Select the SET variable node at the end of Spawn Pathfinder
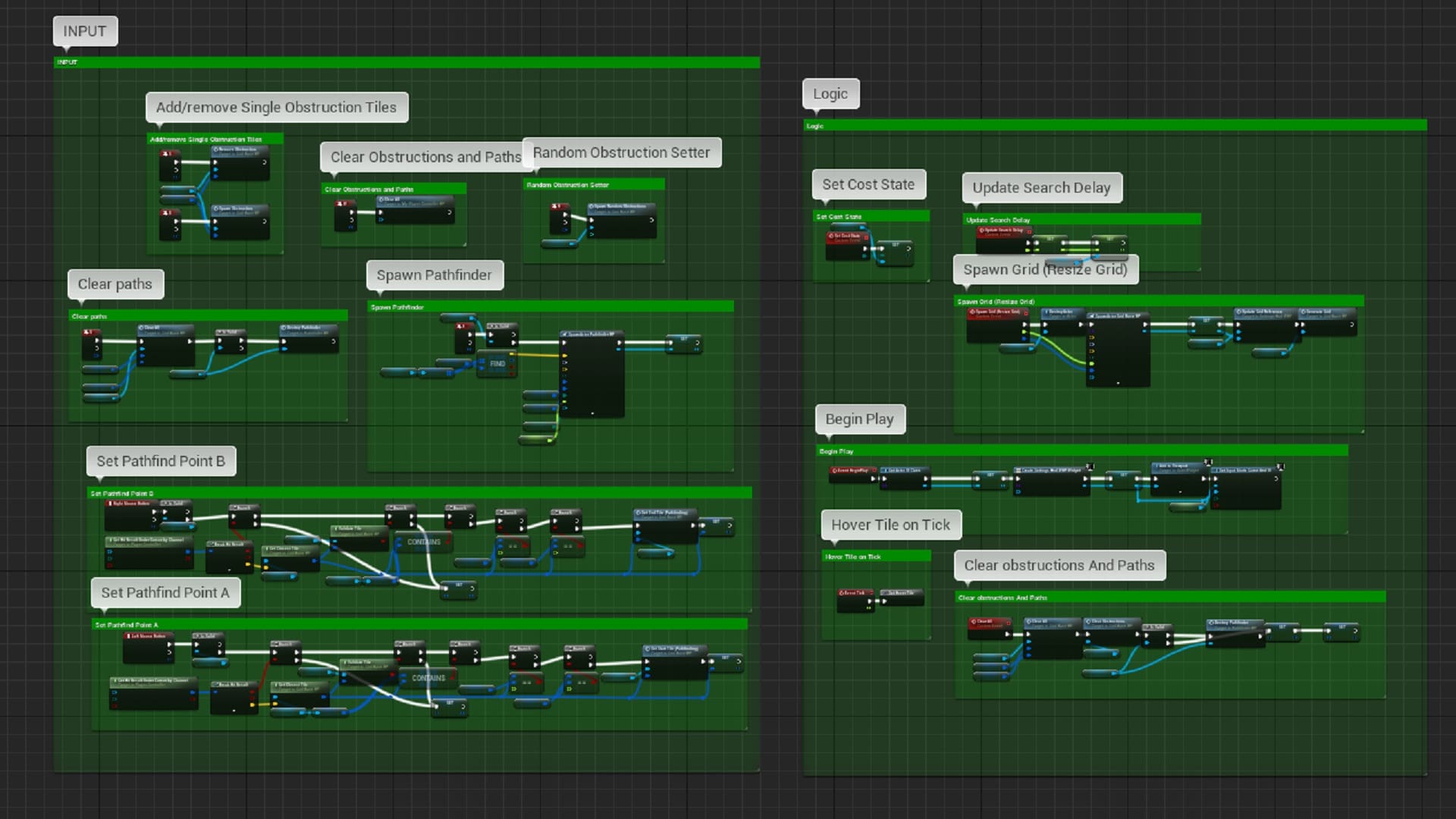This screenshot has height=819, width=1456. pos(682,344)
